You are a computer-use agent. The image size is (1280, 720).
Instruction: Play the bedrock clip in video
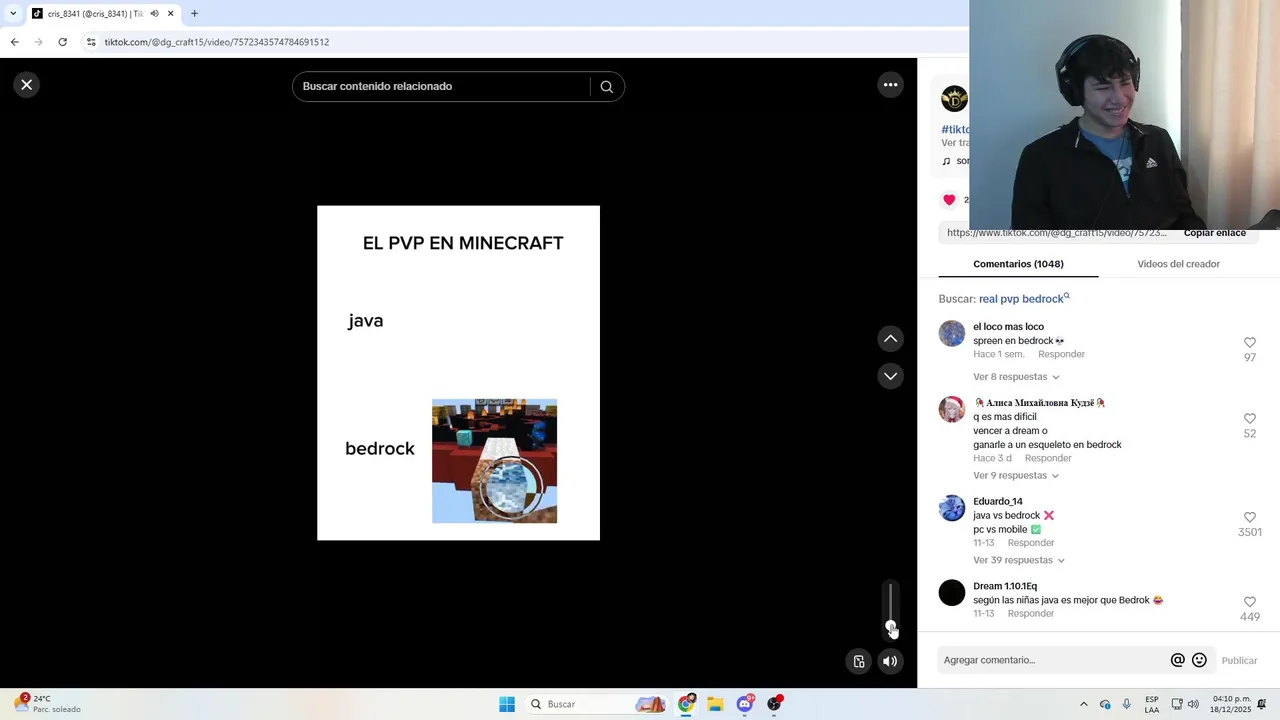pyautogui.click(x=494, y=461)
